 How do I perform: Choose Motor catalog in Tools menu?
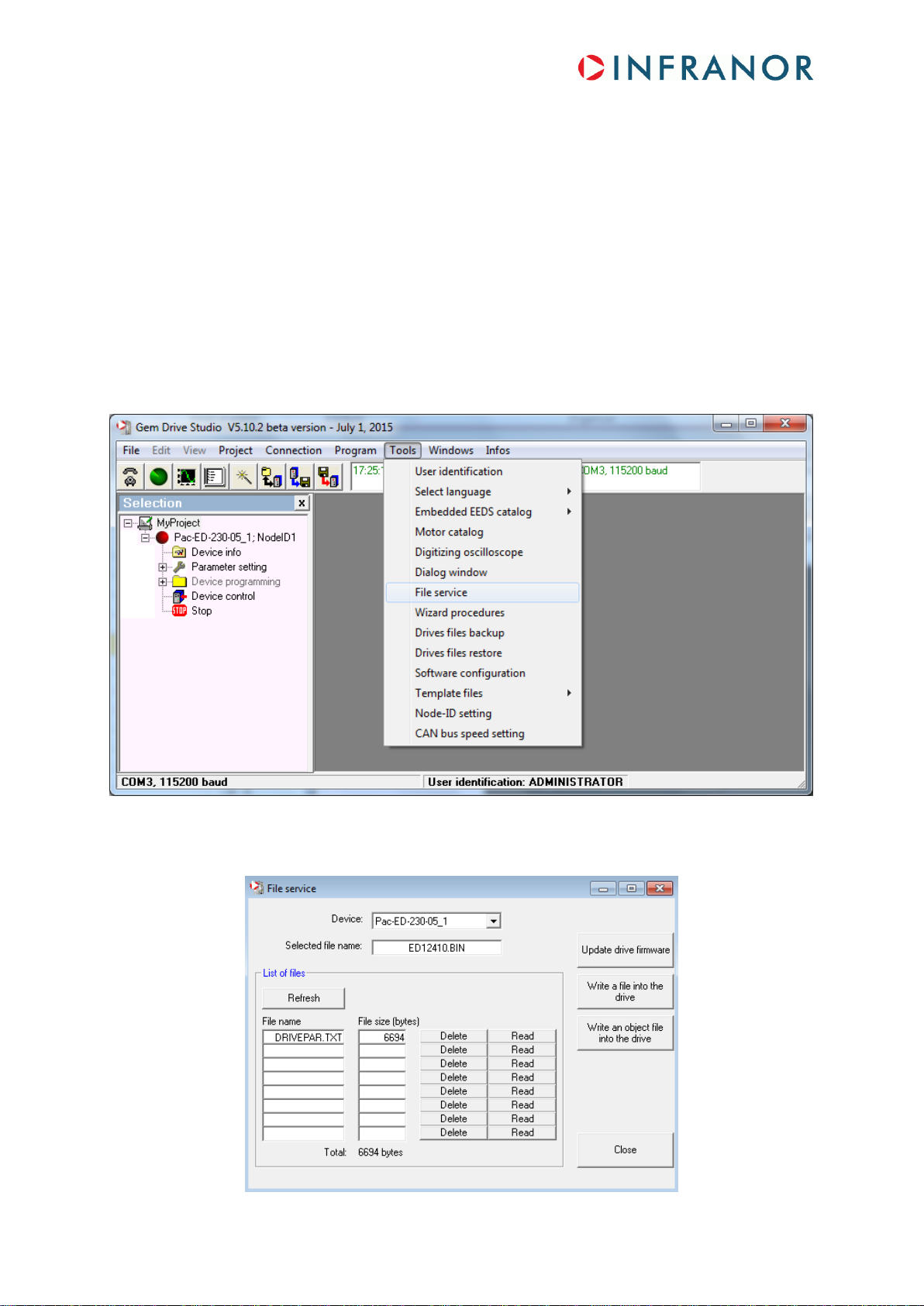point(483,532)
